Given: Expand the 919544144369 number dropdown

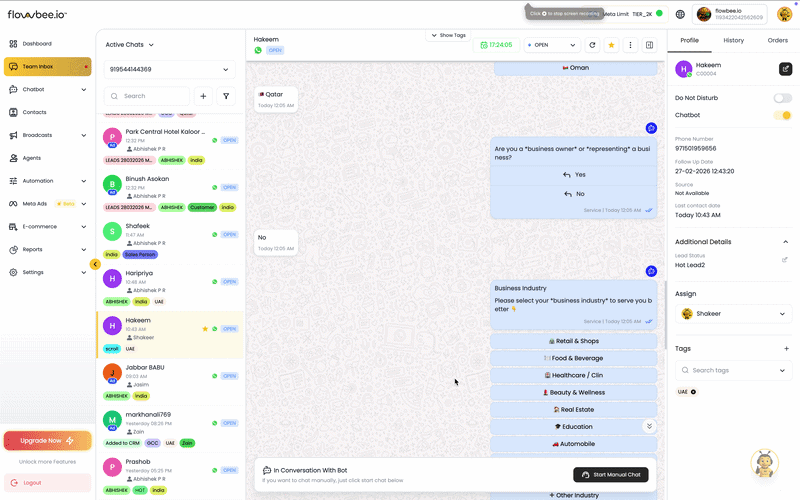Looking at the screenshot, I should 170,69.
